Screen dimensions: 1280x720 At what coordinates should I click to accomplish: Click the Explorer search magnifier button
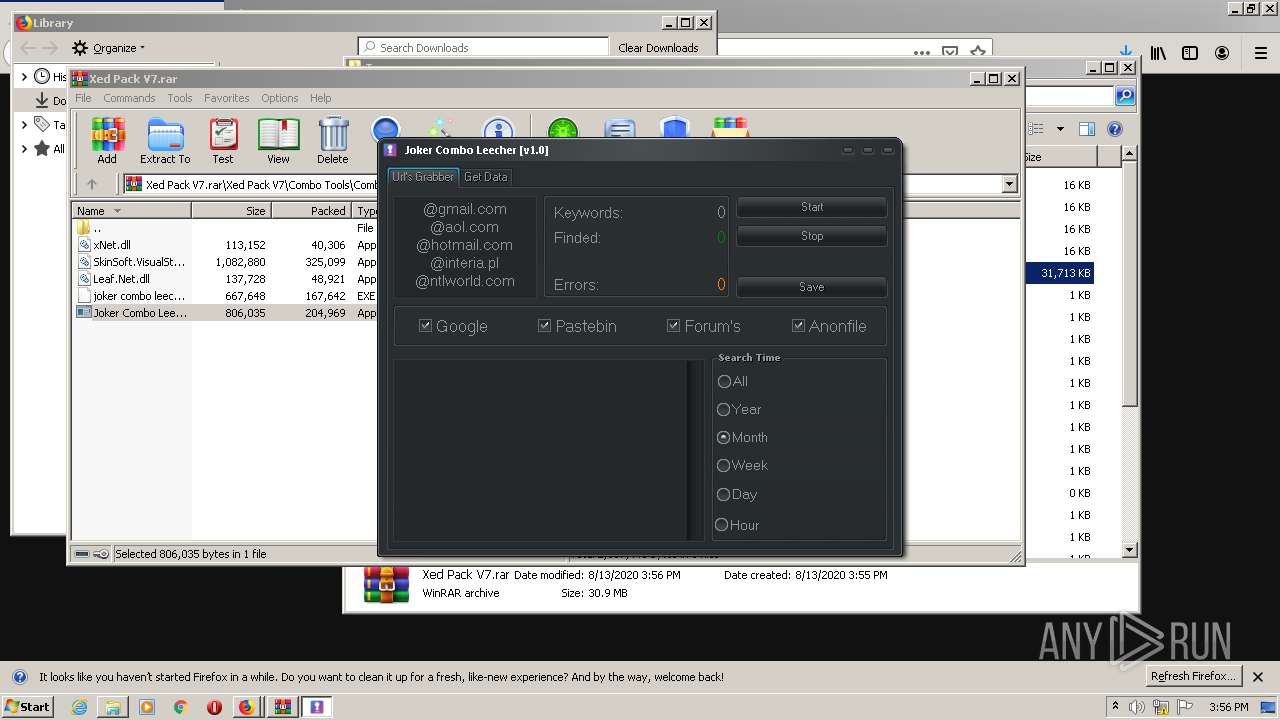pos(1125,96)
